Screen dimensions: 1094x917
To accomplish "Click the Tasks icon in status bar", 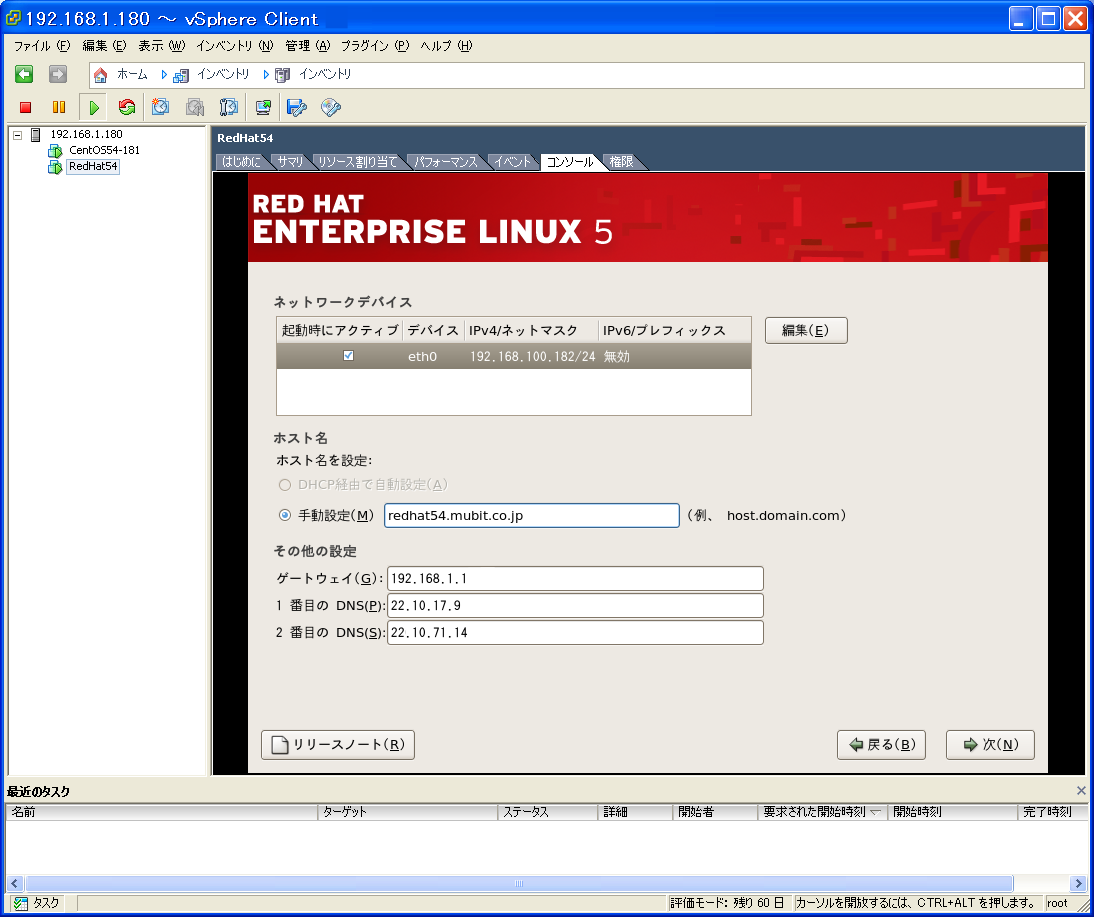I will point(21,903).
